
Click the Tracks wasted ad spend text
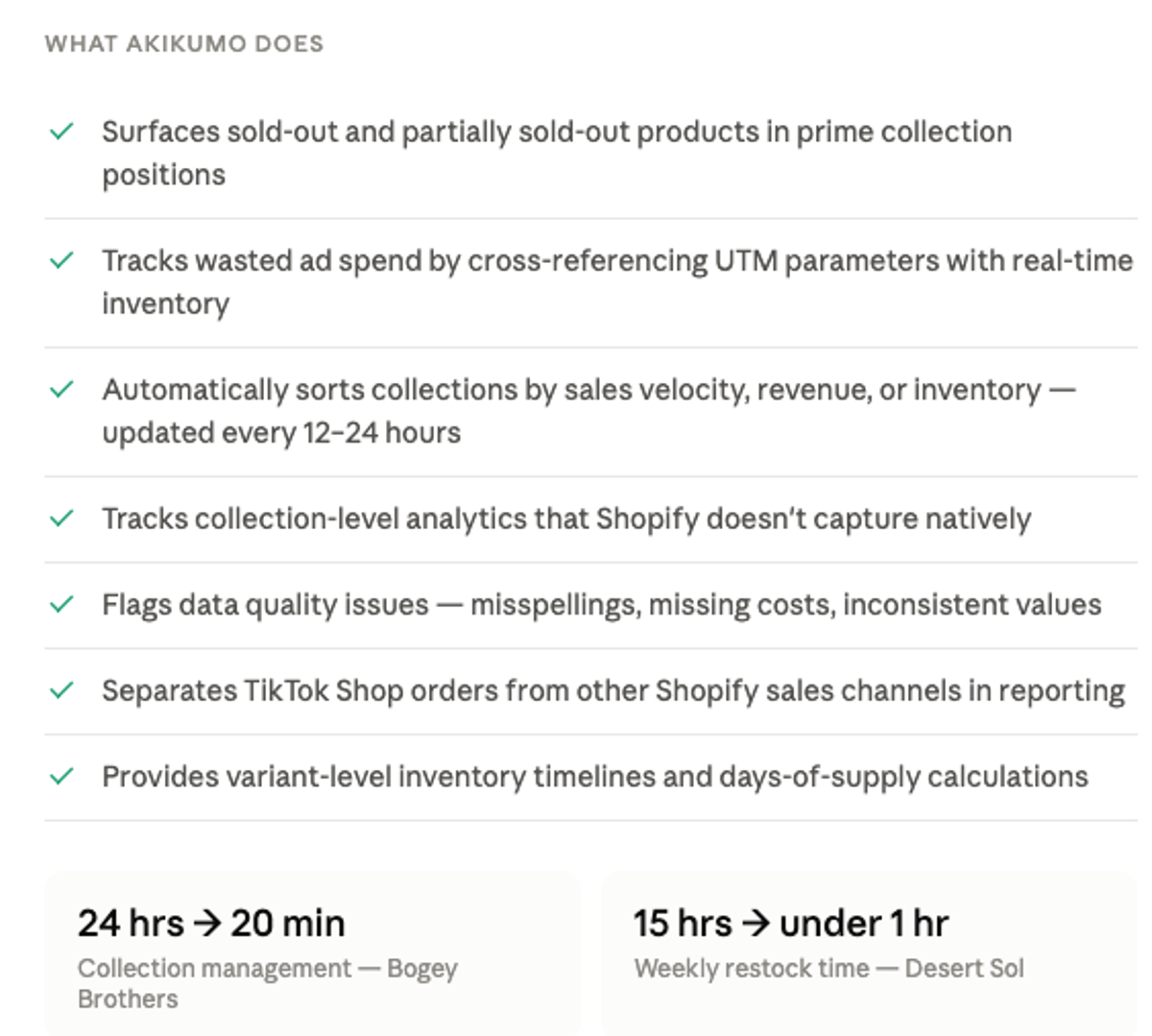click(x=617, y=281)
